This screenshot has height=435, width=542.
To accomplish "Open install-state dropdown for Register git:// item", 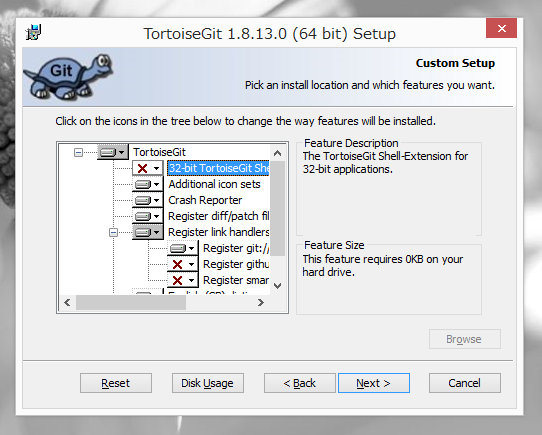I will coord(183,248).
